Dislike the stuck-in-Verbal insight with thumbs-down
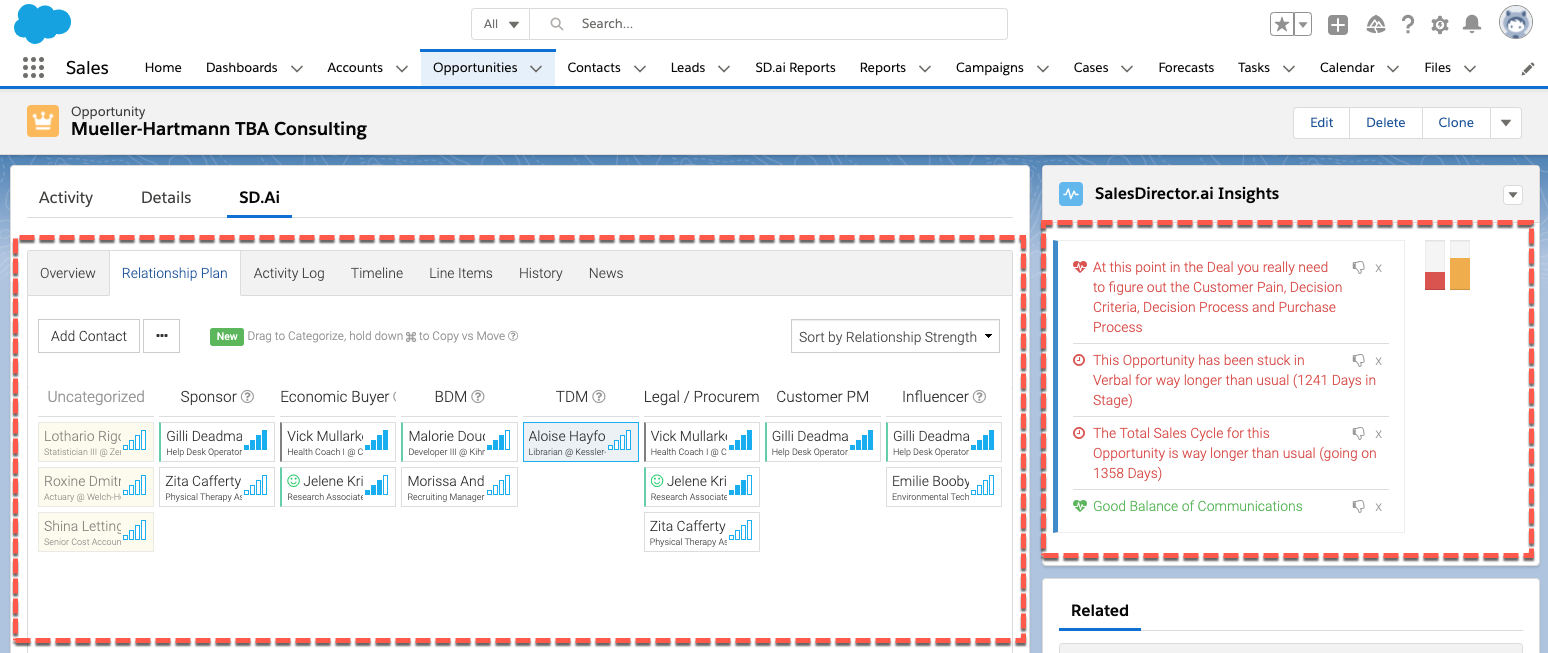 point(1359,360)
